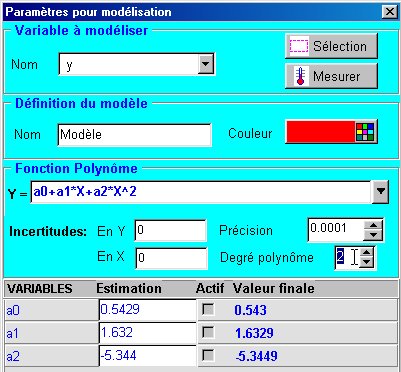
Task: Click the model name field Modèle
Action: pyautogui.click(x=134, y=135)
